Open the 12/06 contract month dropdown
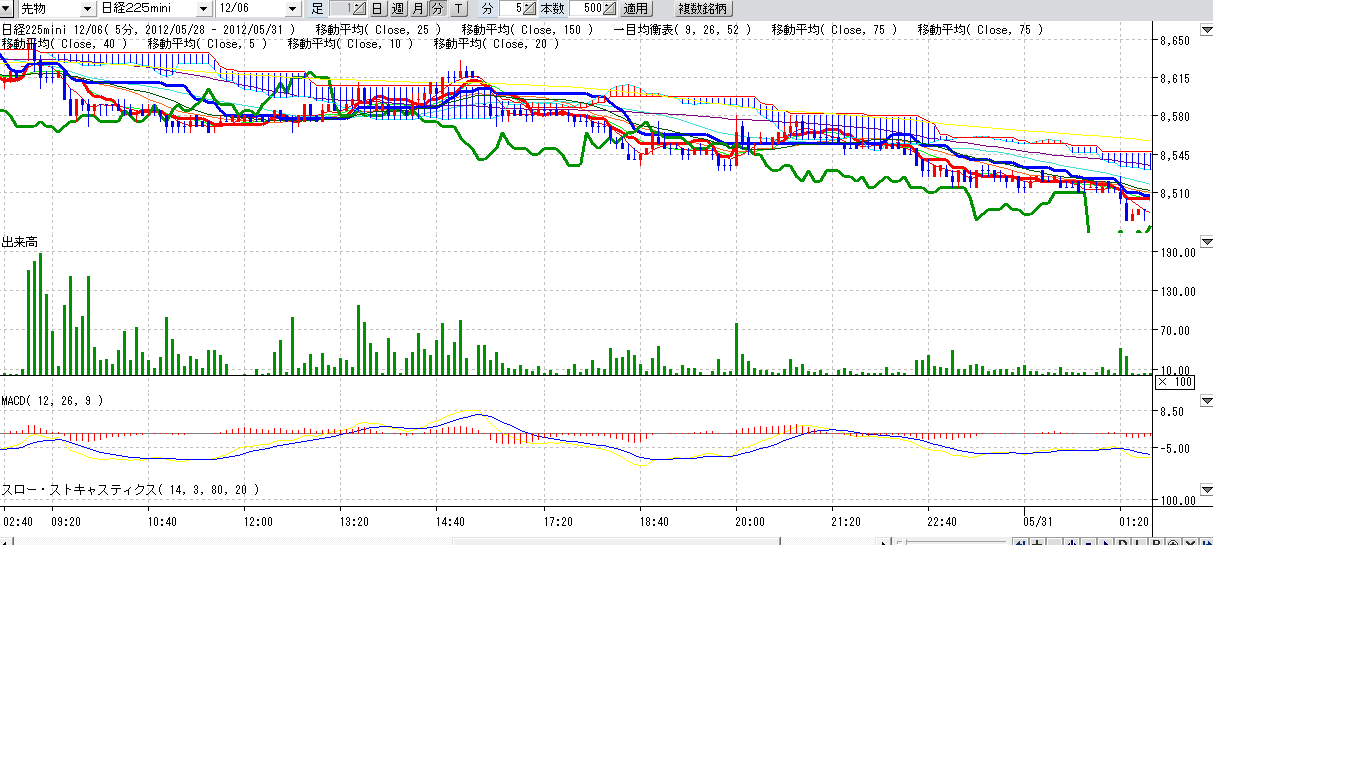 coord(291,9)
